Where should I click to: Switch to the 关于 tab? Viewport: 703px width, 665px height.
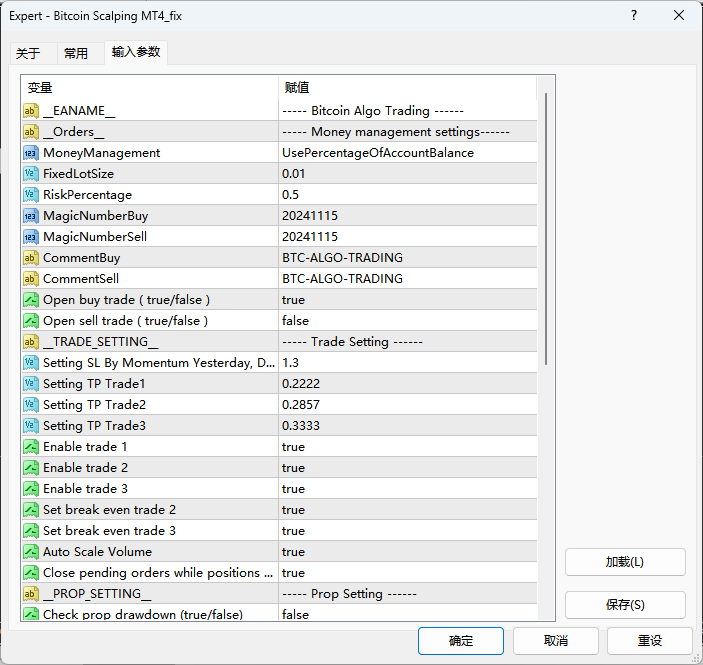point(28,54)
